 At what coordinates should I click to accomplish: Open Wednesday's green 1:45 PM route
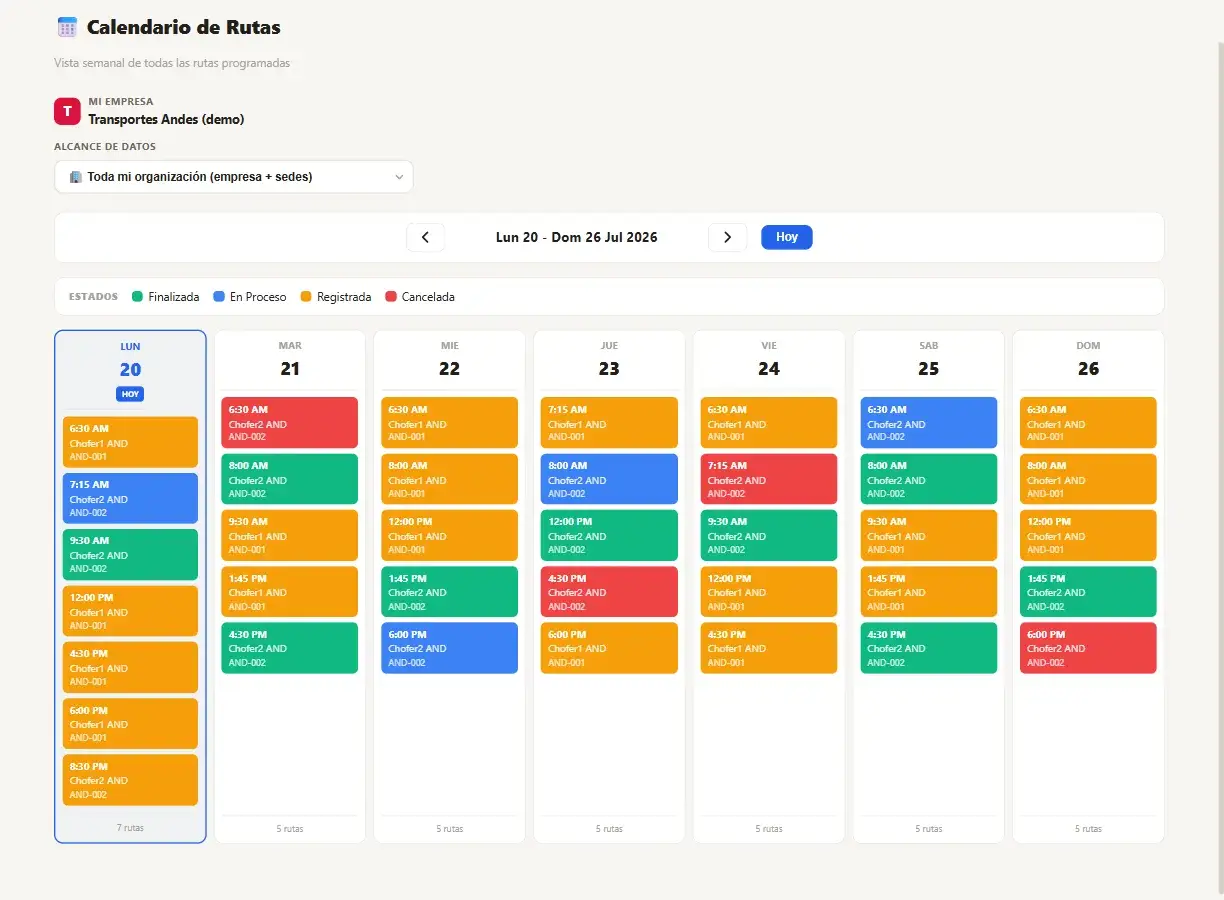point(450,592)
